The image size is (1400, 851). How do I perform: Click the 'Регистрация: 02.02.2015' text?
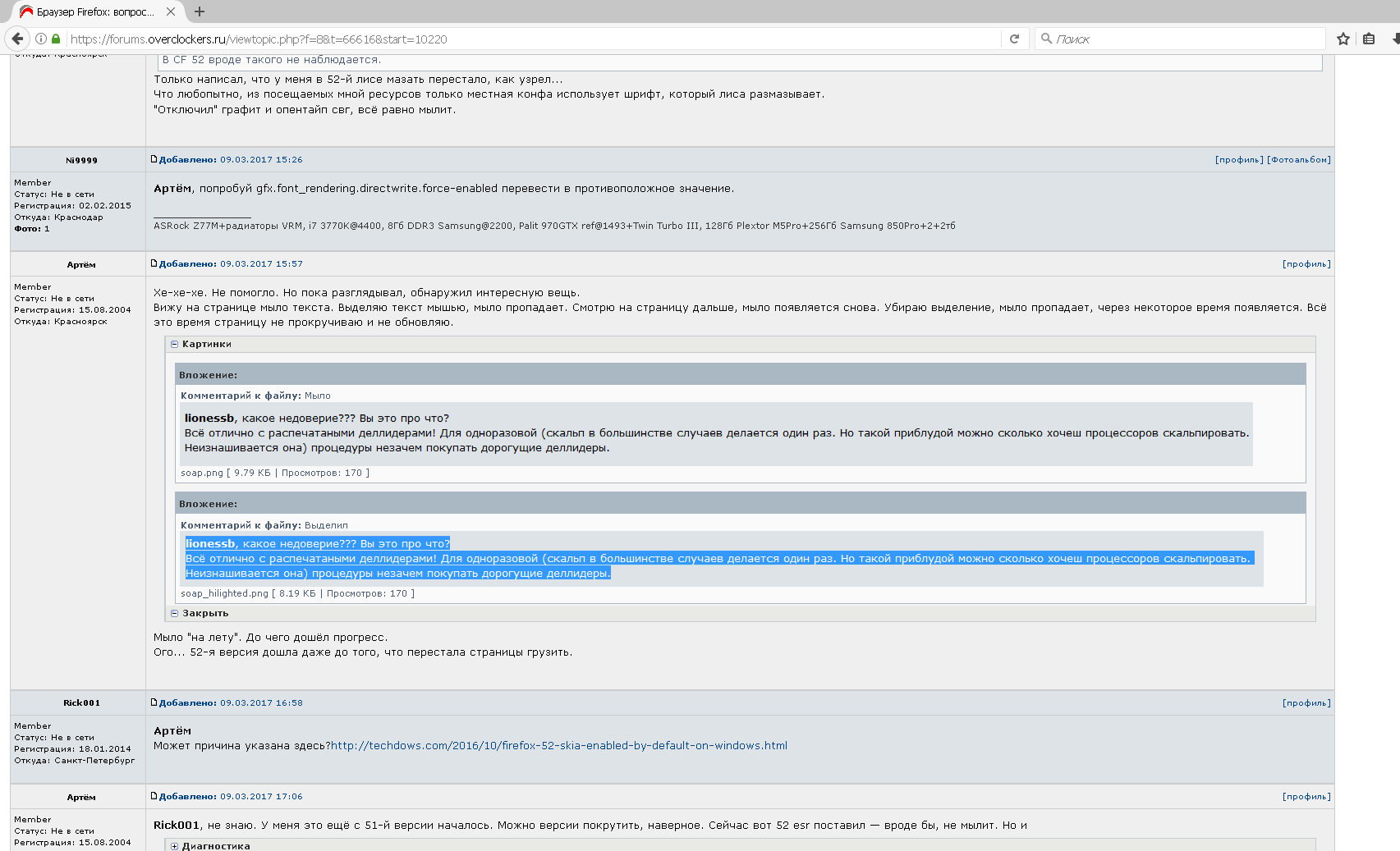72,206
